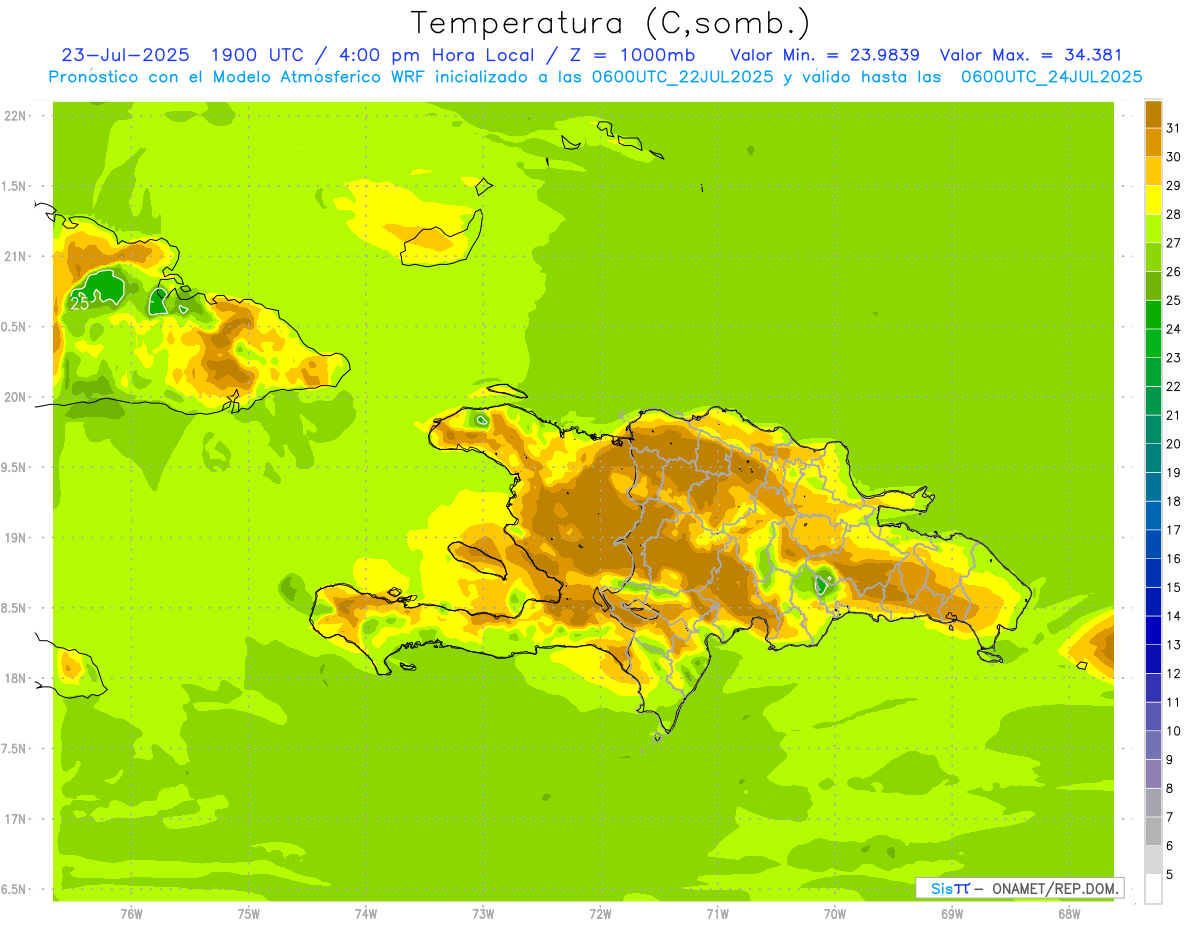Click the '17N' latitude label
This screenshot has width=1200, height=927.
tap(15, 819)
